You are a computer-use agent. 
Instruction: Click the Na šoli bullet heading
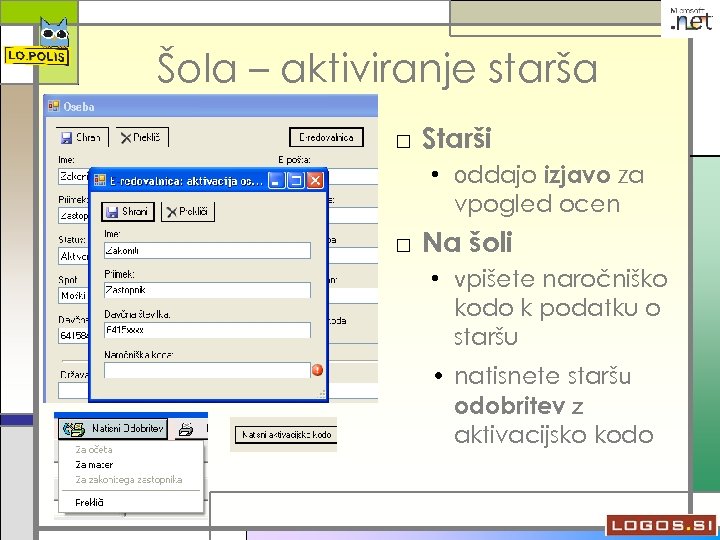467,242
